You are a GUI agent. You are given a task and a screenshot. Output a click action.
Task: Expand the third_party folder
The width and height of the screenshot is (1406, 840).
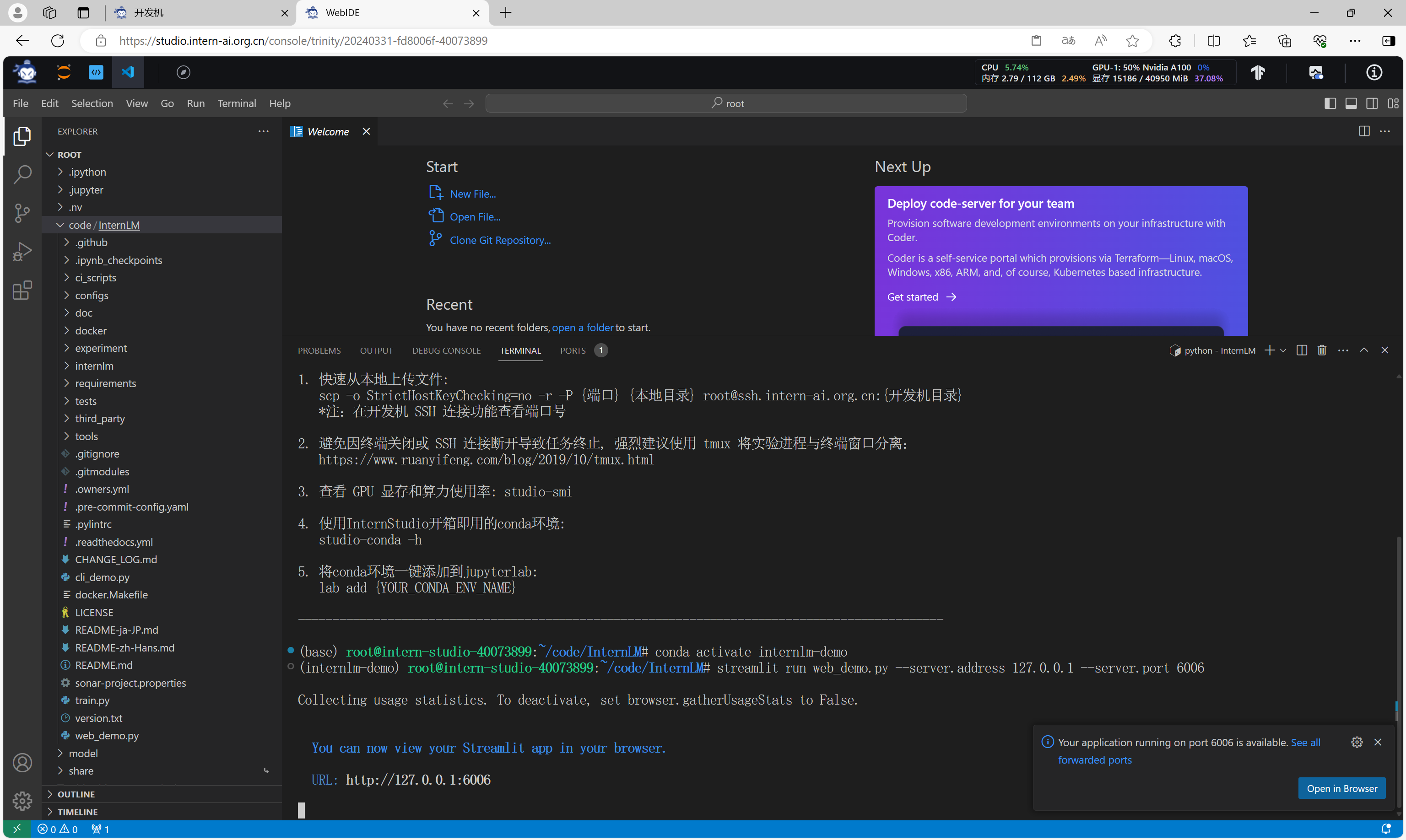point(162,418)
